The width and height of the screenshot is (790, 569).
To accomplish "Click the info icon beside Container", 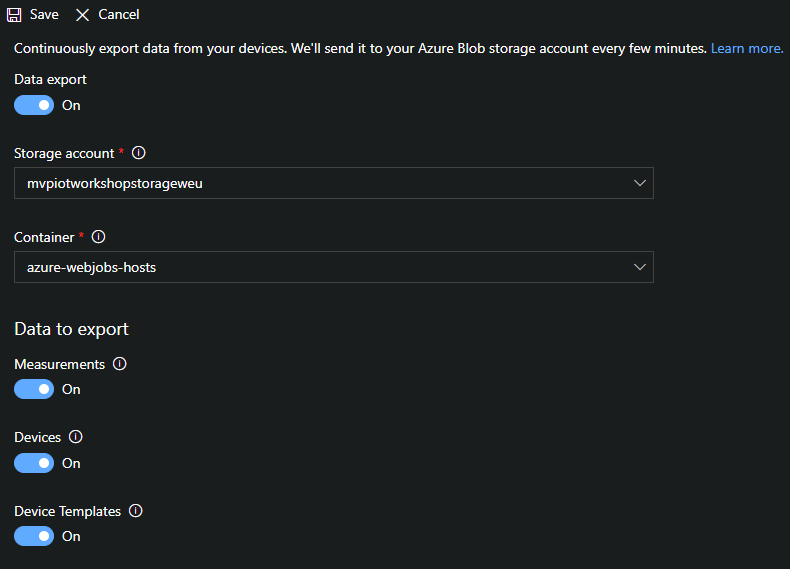I will click(98, 237).
